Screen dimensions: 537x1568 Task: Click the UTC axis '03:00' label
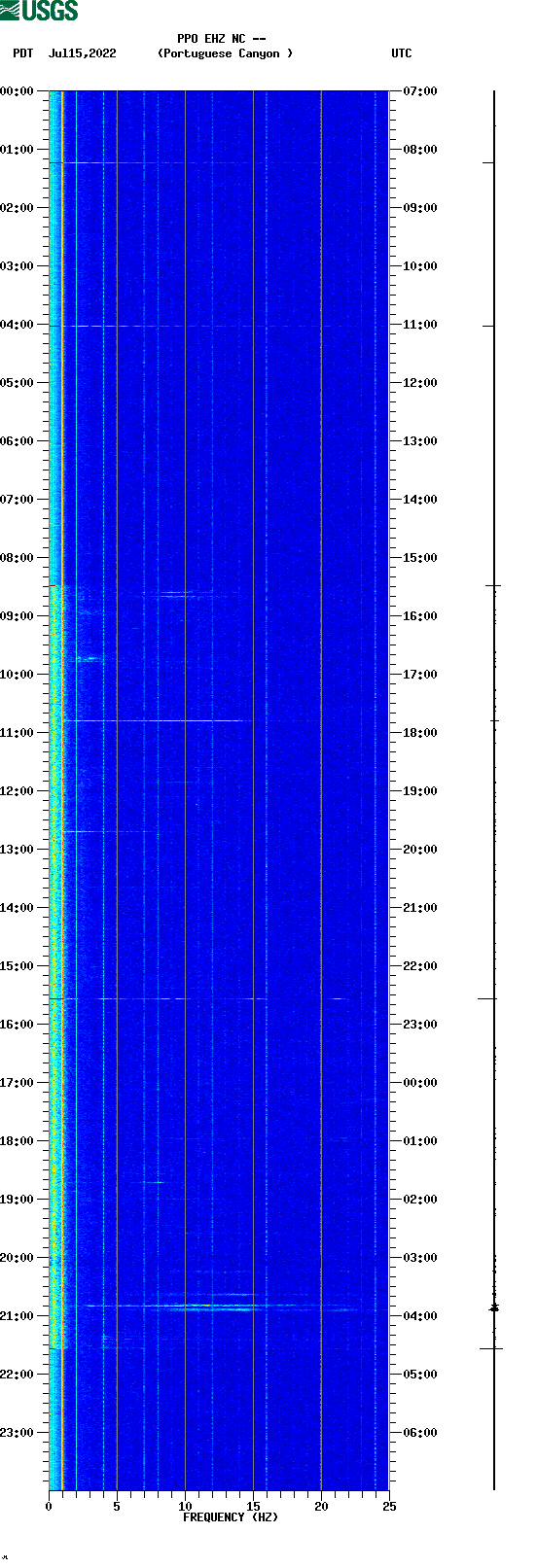[x=420, y=1258]
